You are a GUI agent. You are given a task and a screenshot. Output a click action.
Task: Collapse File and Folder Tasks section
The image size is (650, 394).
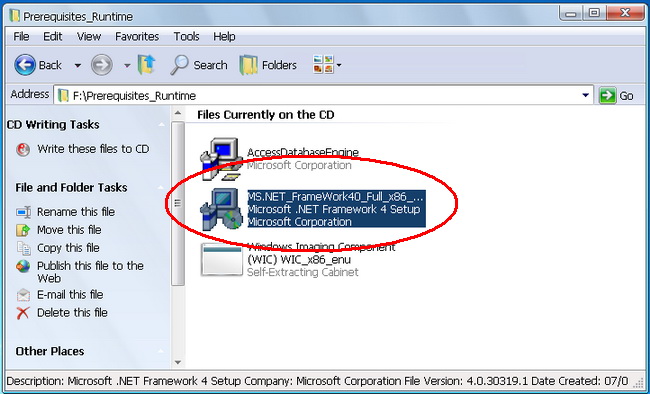coord(161,188)
